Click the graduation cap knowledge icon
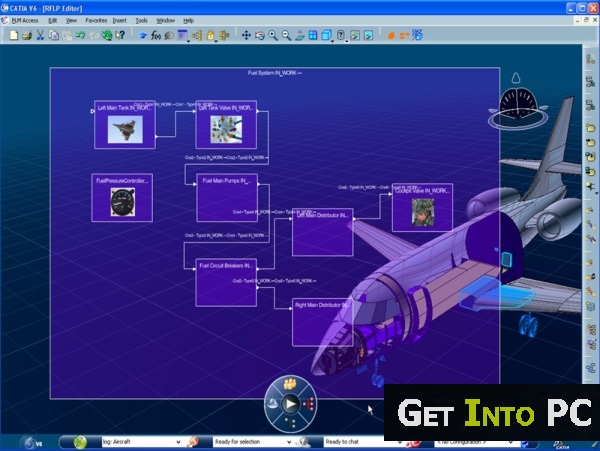The width and height of the screenshot is (600, 451). [x=143, y=36]
